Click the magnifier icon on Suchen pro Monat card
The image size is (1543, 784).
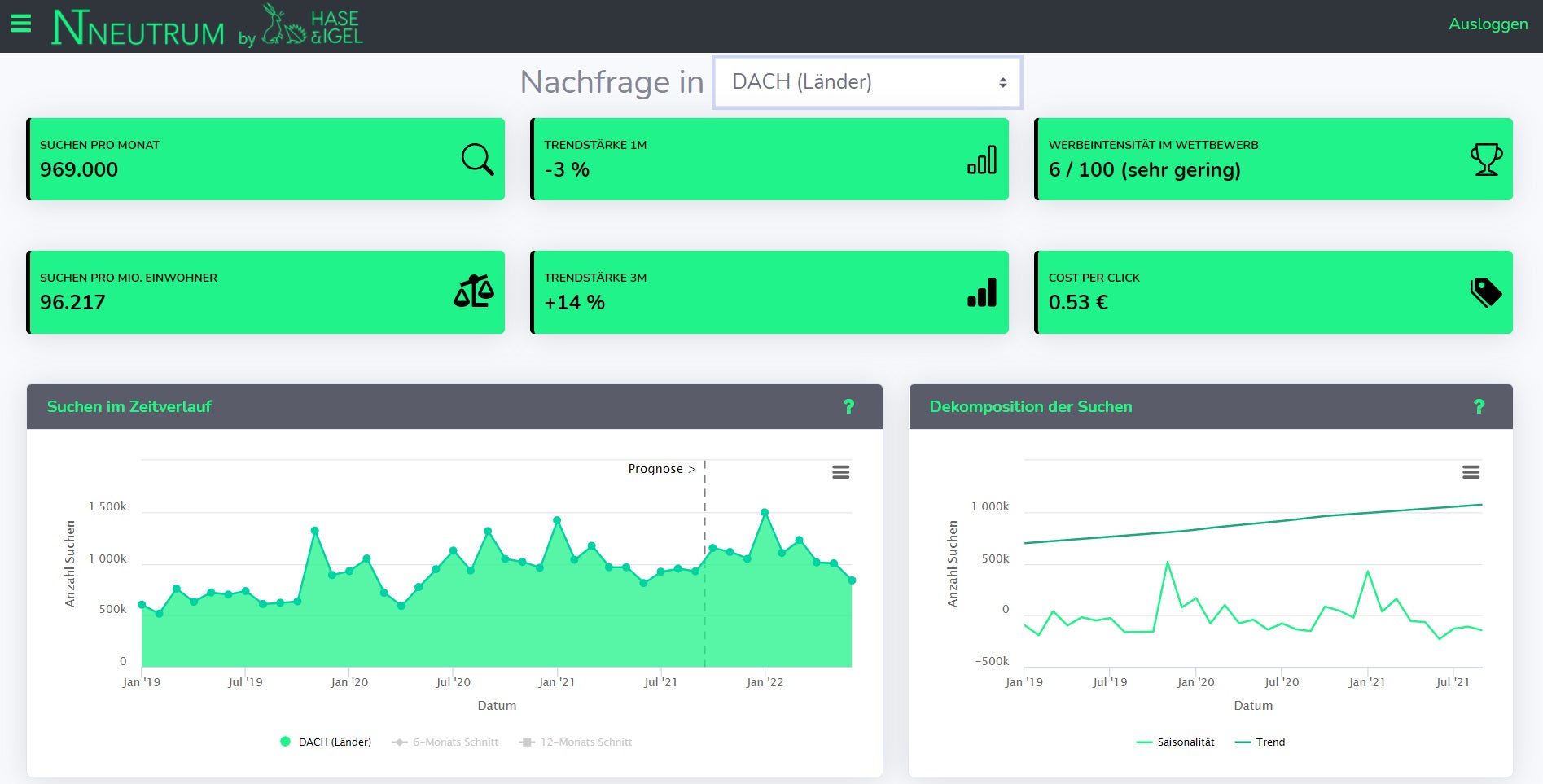pyautogui.click(x=477, y=159)
